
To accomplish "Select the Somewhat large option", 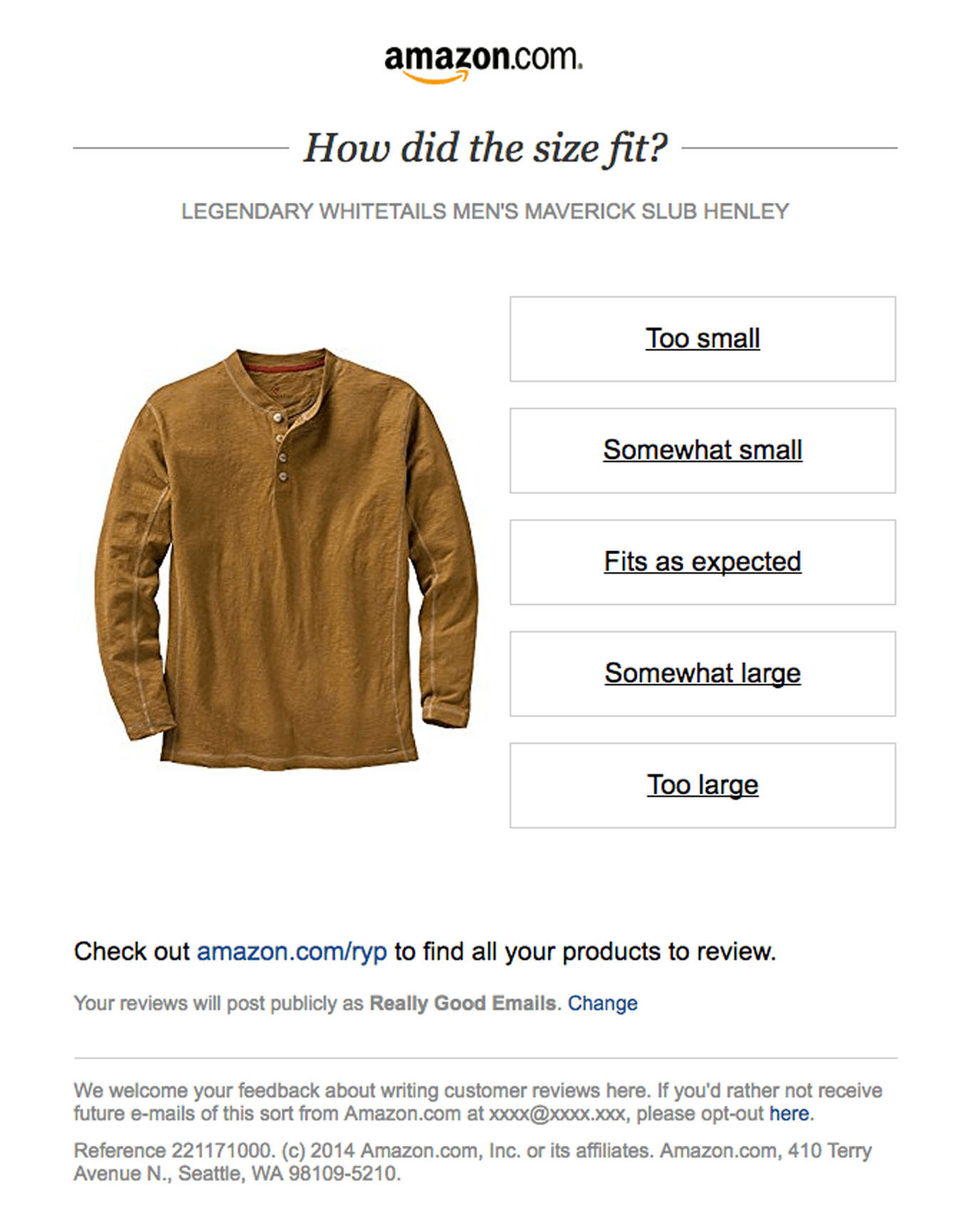I will pos(703,674).
